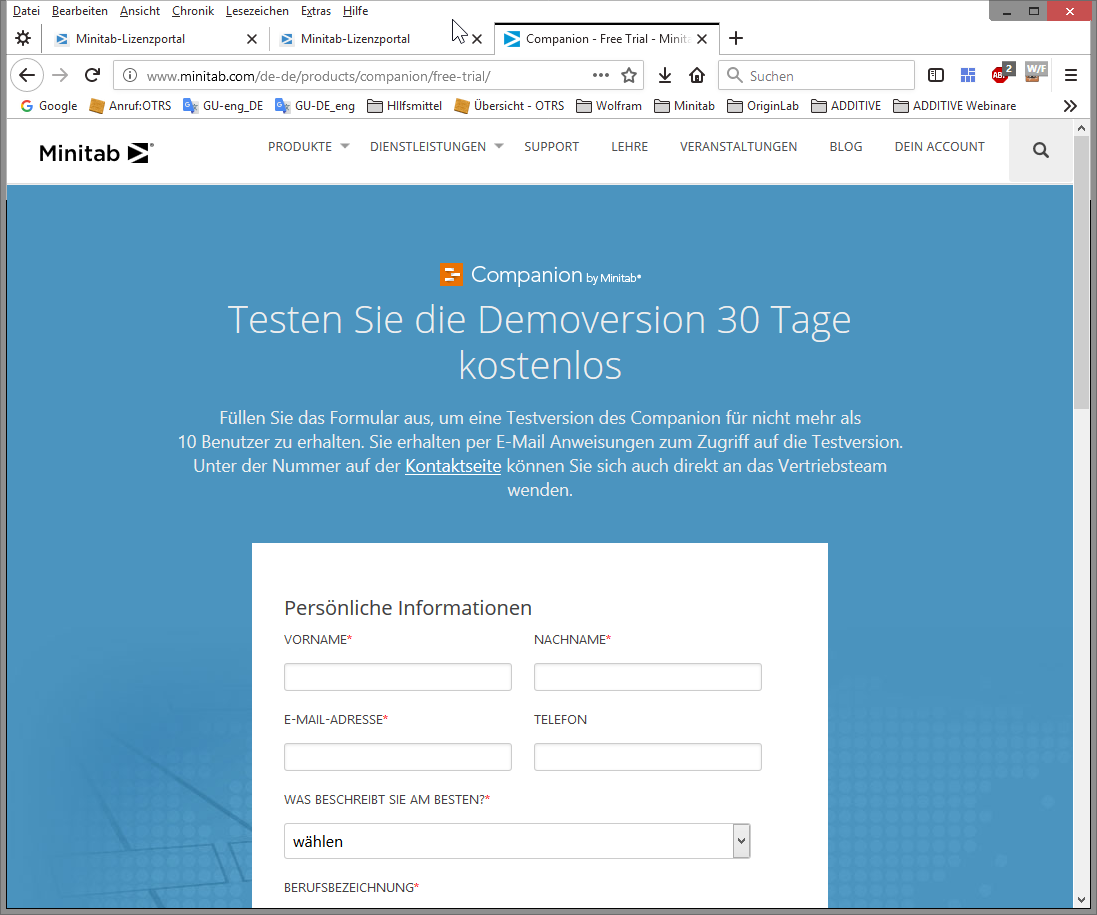
Task: Expand the ADDITIVE bookmark folder
Action: [x=846, y=106]
